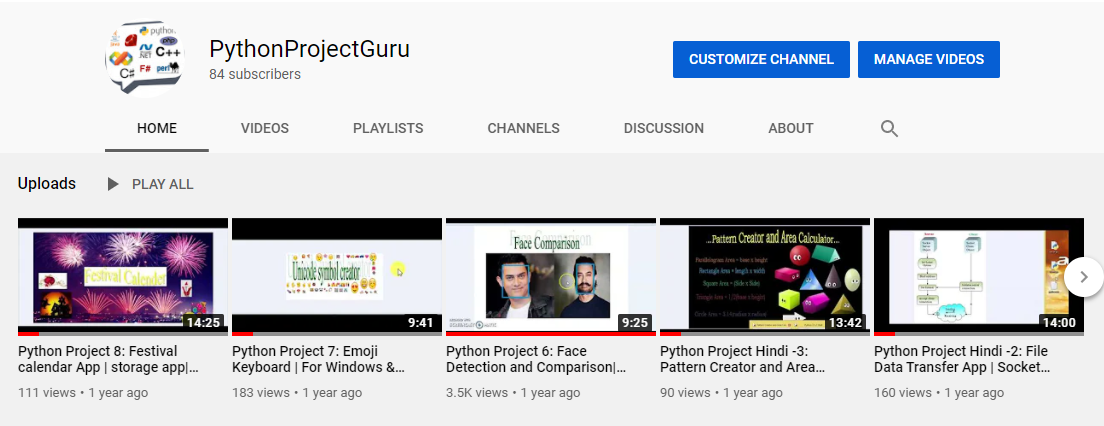1104x426 pixels.
Task: Open the File Data Transfer flowchart thumbnail
Action: (979, 277)
